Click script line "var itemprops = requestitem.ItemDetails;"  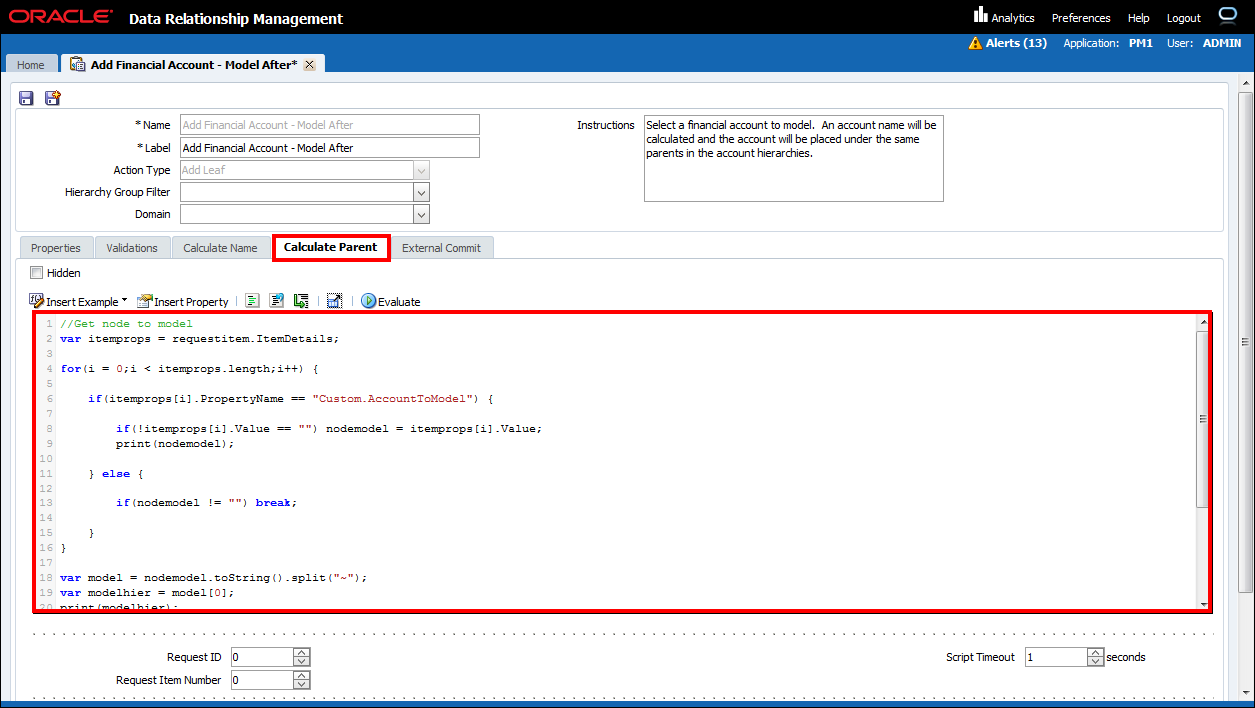[200, 338]
